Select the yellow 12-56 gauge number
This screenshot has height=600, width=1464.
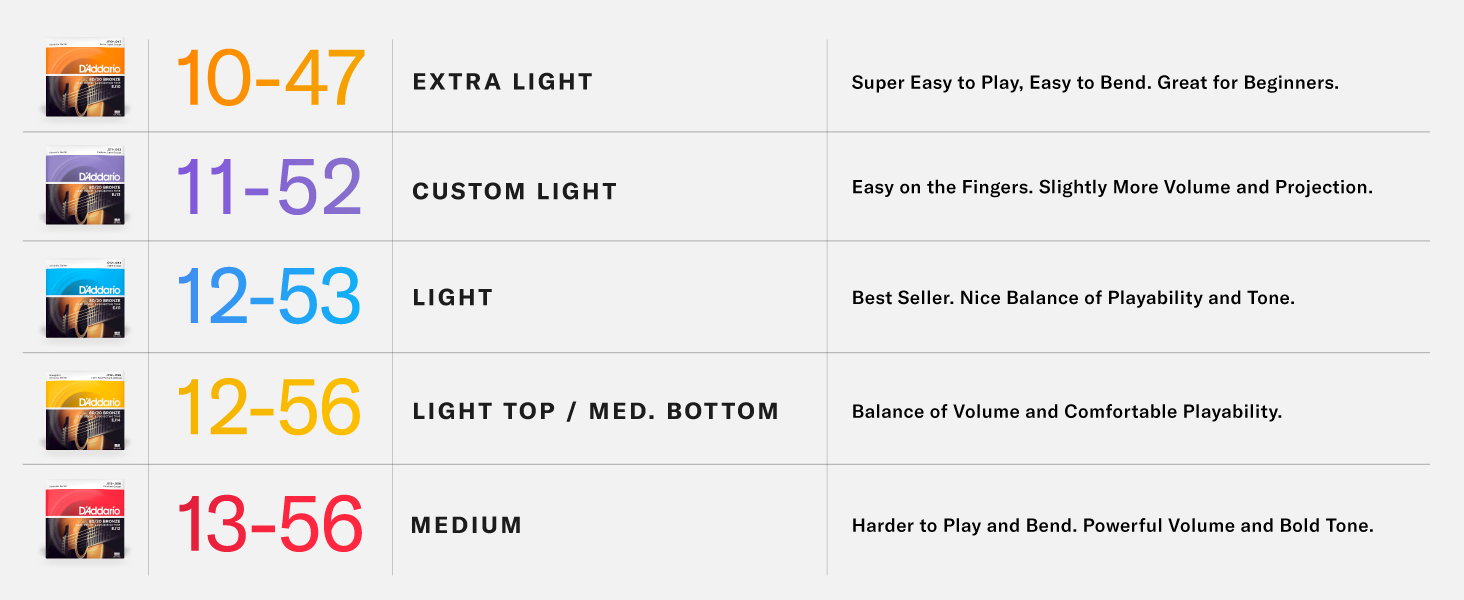tap(268, 410)
